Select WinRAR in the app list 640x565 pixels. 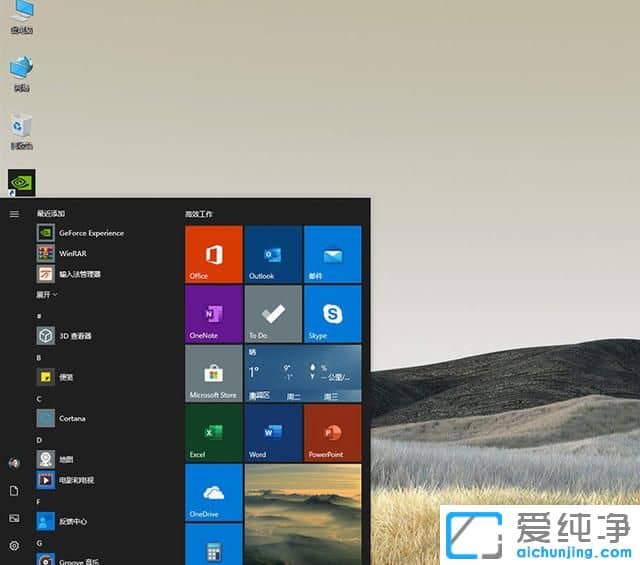72,253
